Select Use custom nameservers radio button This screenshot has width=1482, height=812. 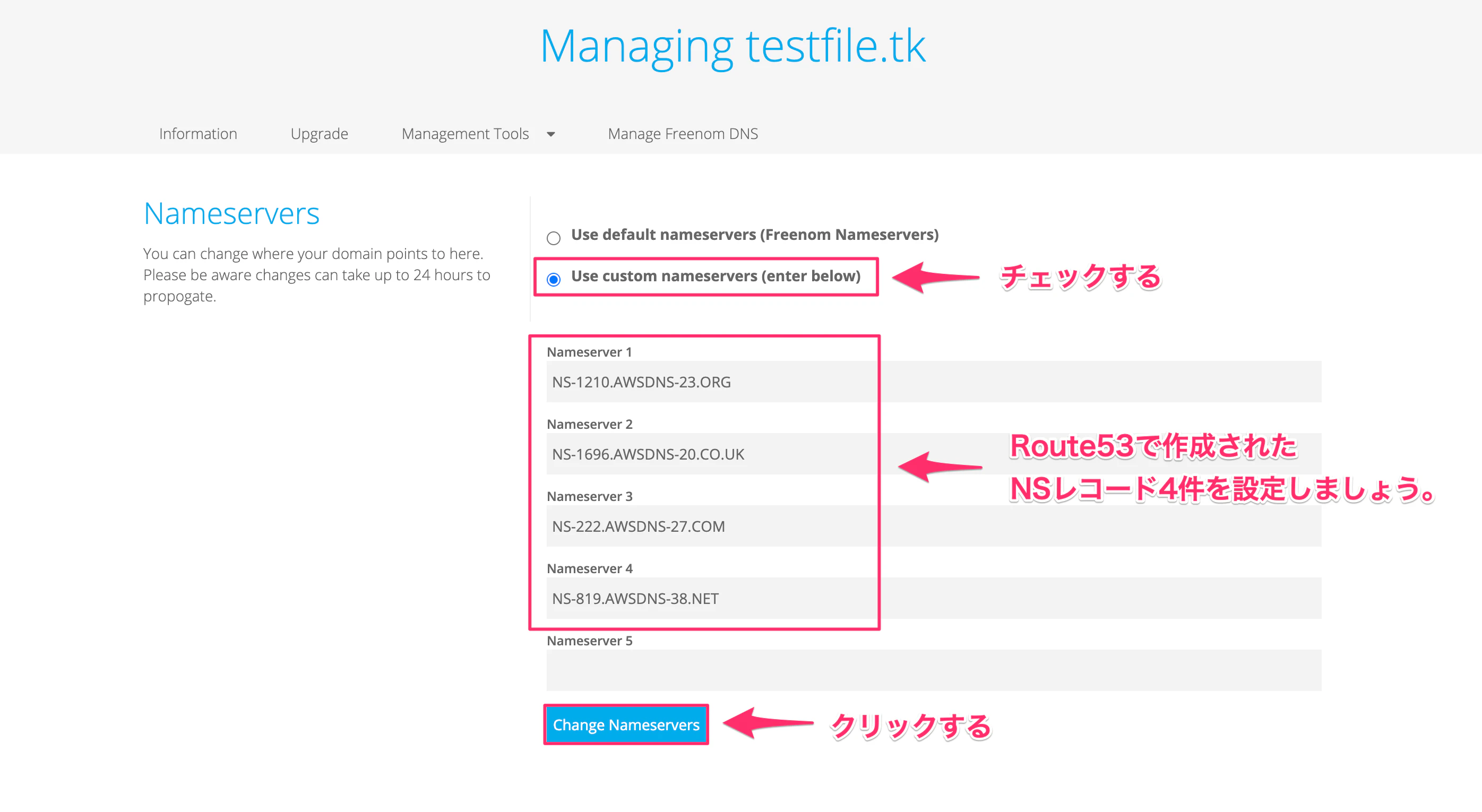coord(554,280)
